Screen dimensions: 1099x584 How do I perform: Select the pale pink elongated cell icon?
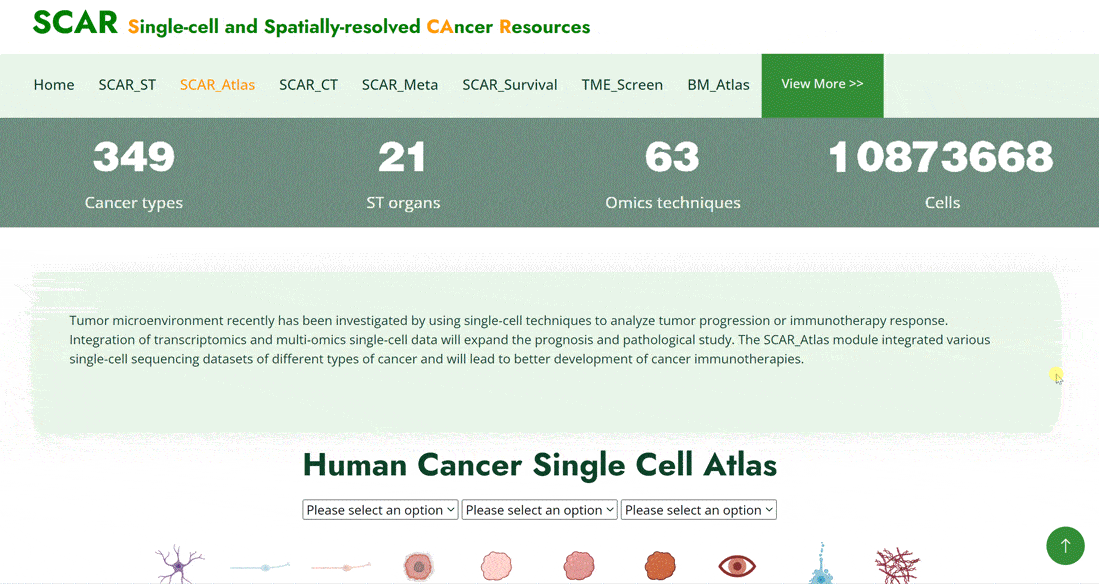pyautogui.click(x=341, y=566)
